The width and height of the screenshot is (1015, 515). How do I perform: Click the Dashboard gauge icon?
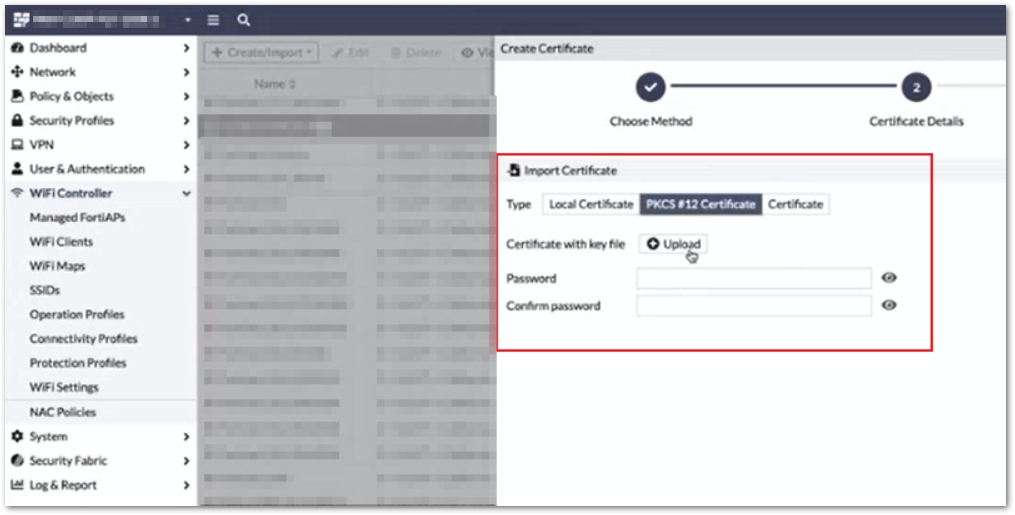click(17, 48)
